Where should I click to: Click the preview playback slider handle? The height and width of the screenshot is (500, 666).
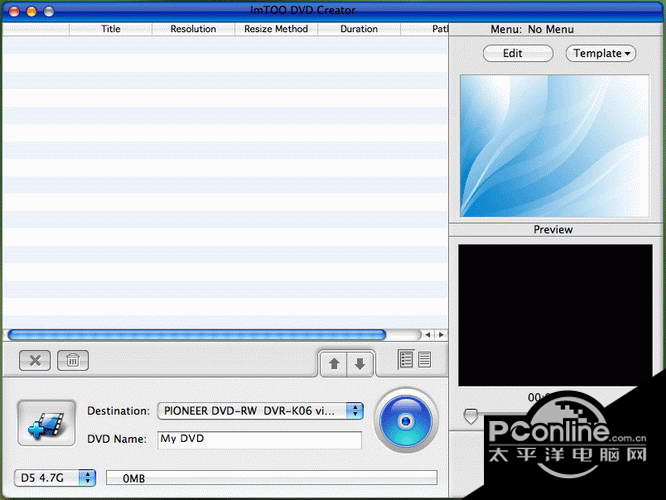click(x=471, y=416)
